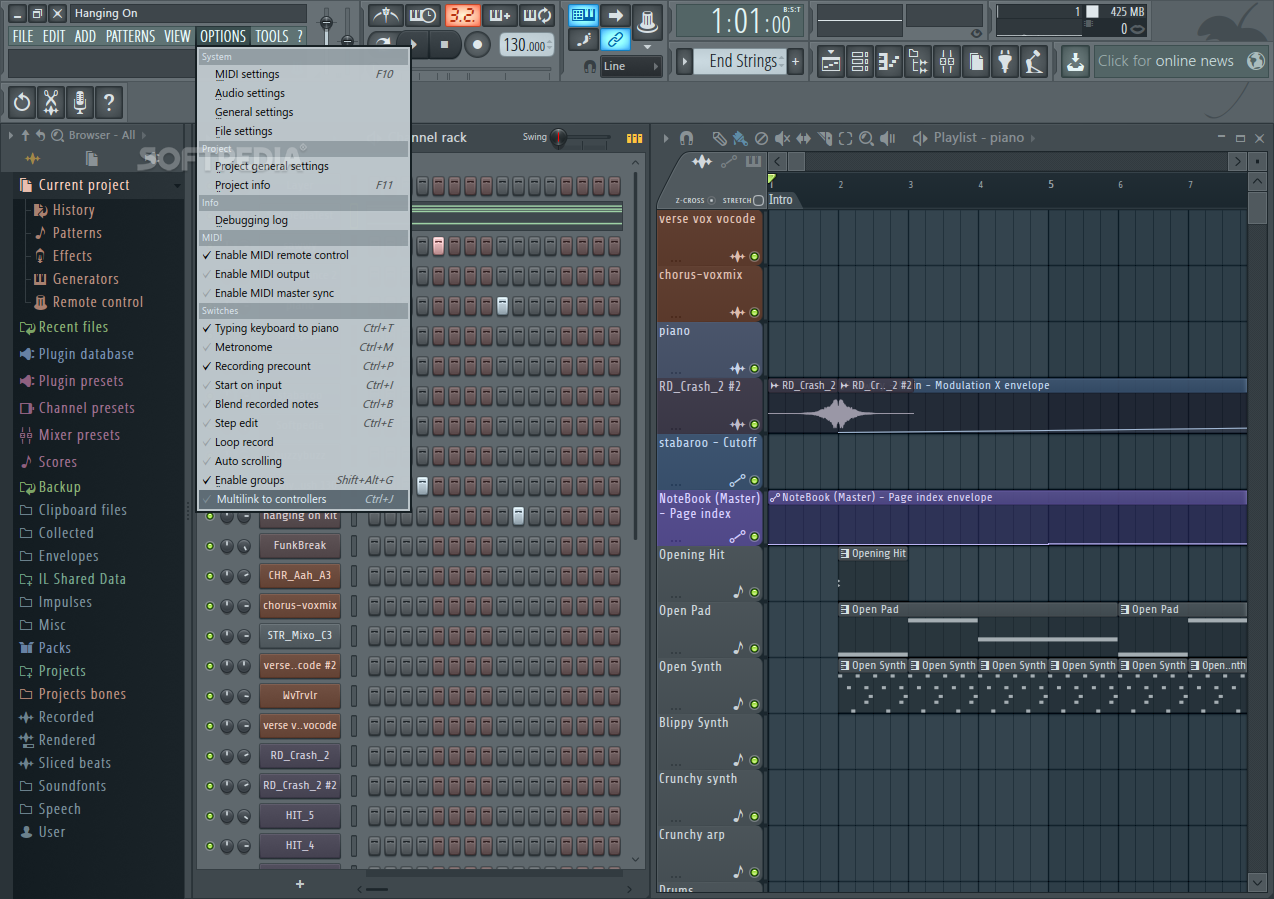Select the pencil draw tool in Playlist

pyautogui.click(x=719, y=138)
